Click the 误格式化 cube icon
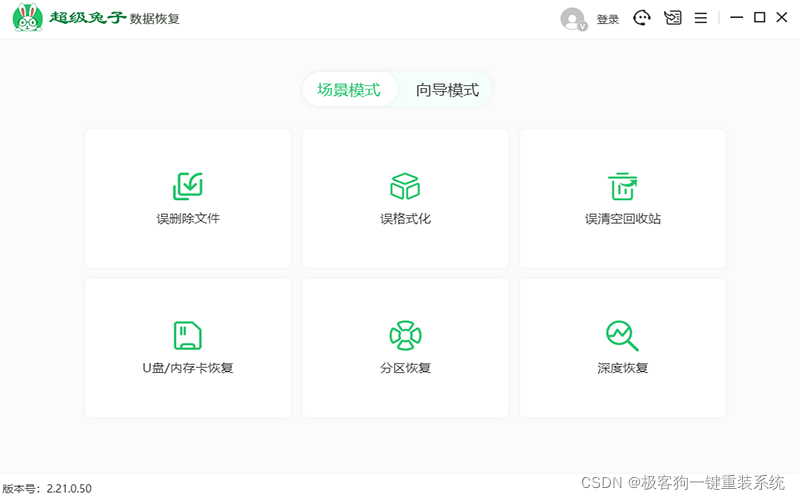Viewport: 800px width, 500px height. [405, 186]
